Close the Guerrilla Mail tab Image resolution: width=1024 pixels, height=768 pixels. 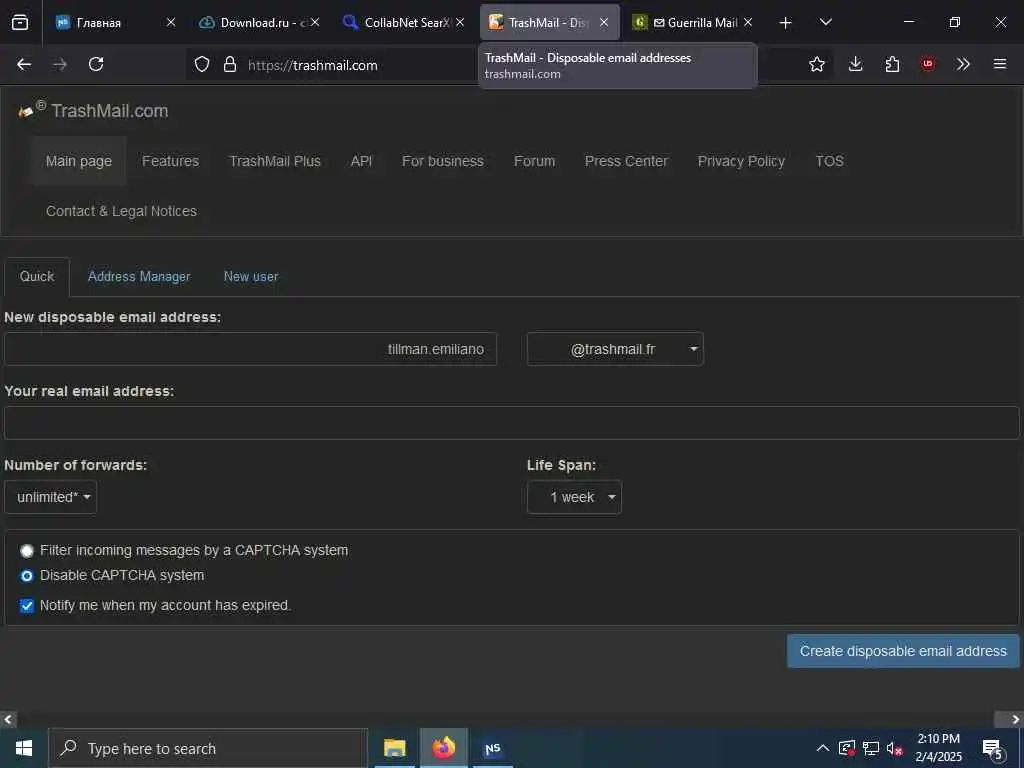coord(748,22)
